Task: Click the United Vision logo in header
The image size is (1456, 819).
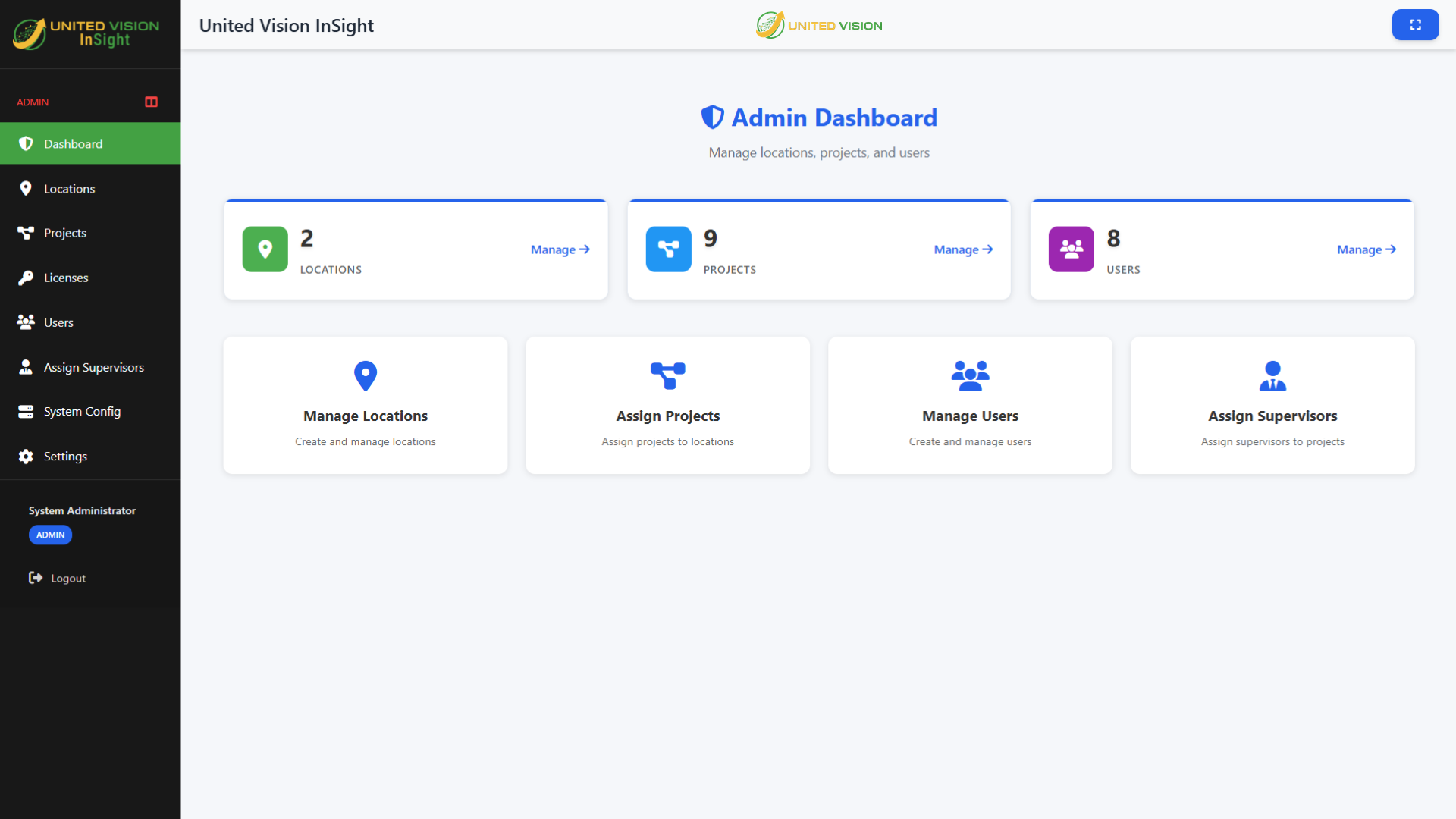Action: point(819,25)
